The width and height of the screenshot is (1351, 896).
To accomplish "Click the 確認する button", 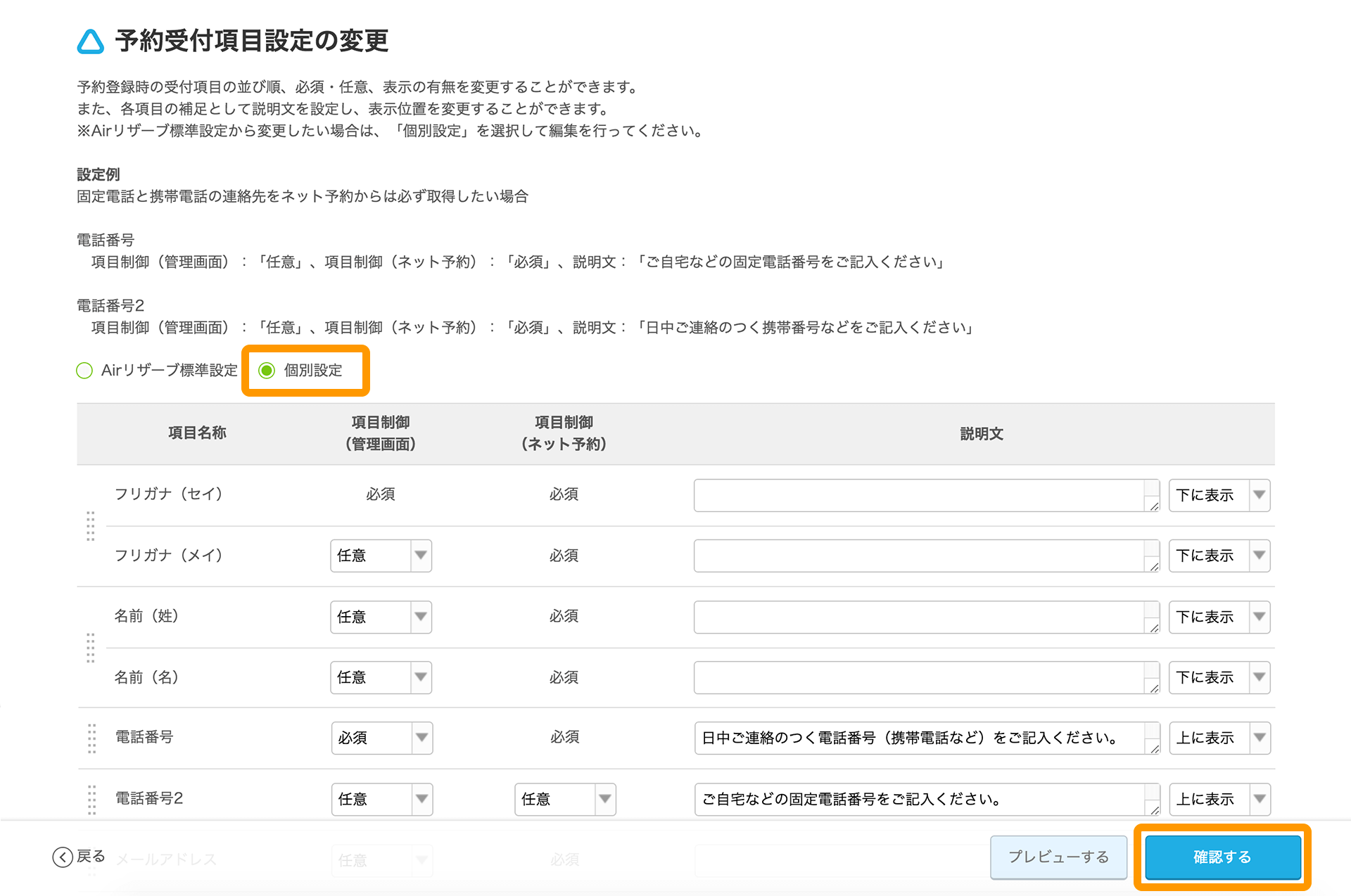I will (x=1222, y=857).
